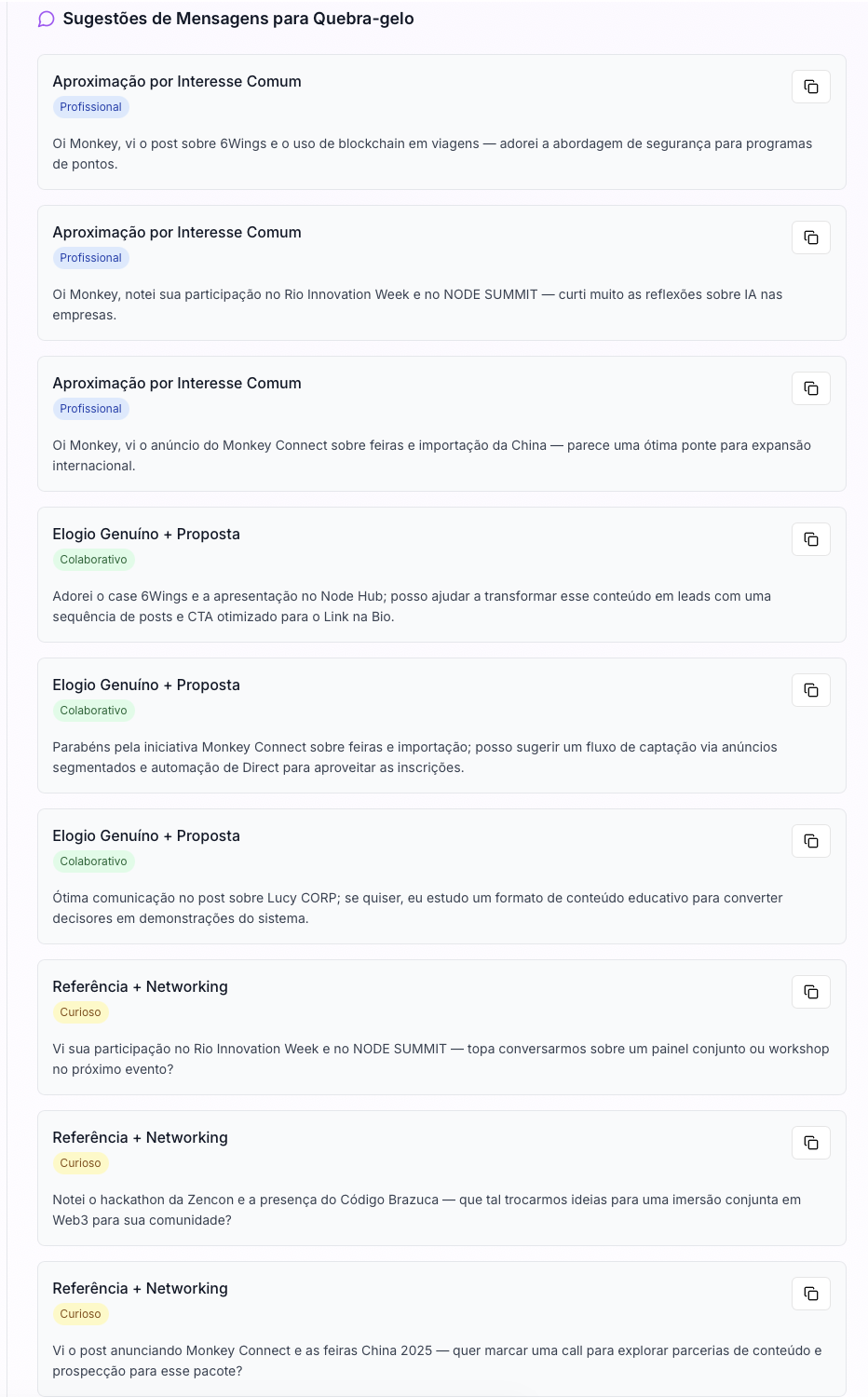This screenshot has height=1397, width=868.
Task: Copy the Lucy CORP educational content message
Action: pos(811,841)
